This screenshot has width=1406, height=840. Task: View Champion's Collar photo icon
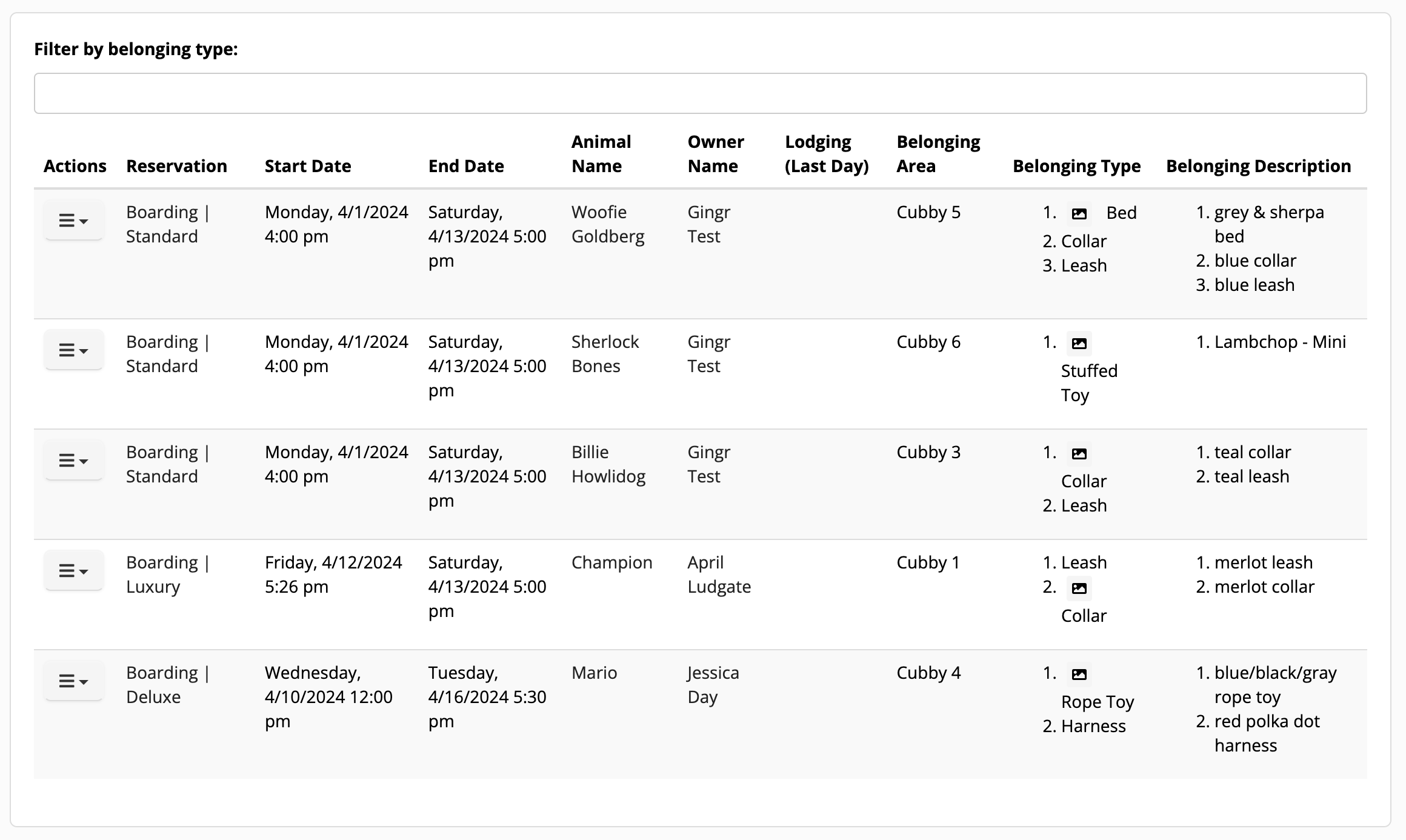[1079, 588]
